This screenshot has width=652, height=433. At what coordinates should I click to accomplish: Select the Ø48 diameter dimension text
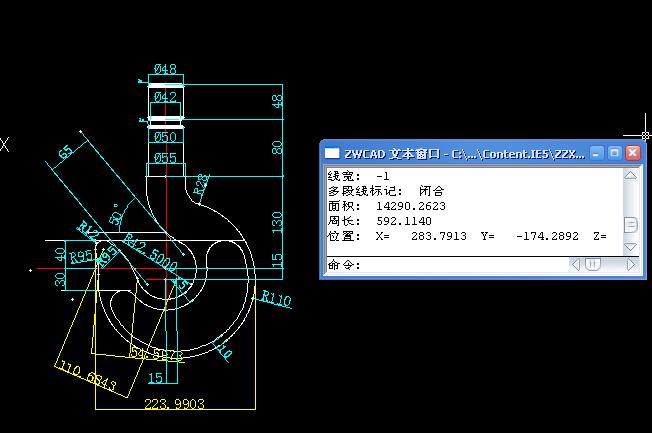tap(165, 69)
